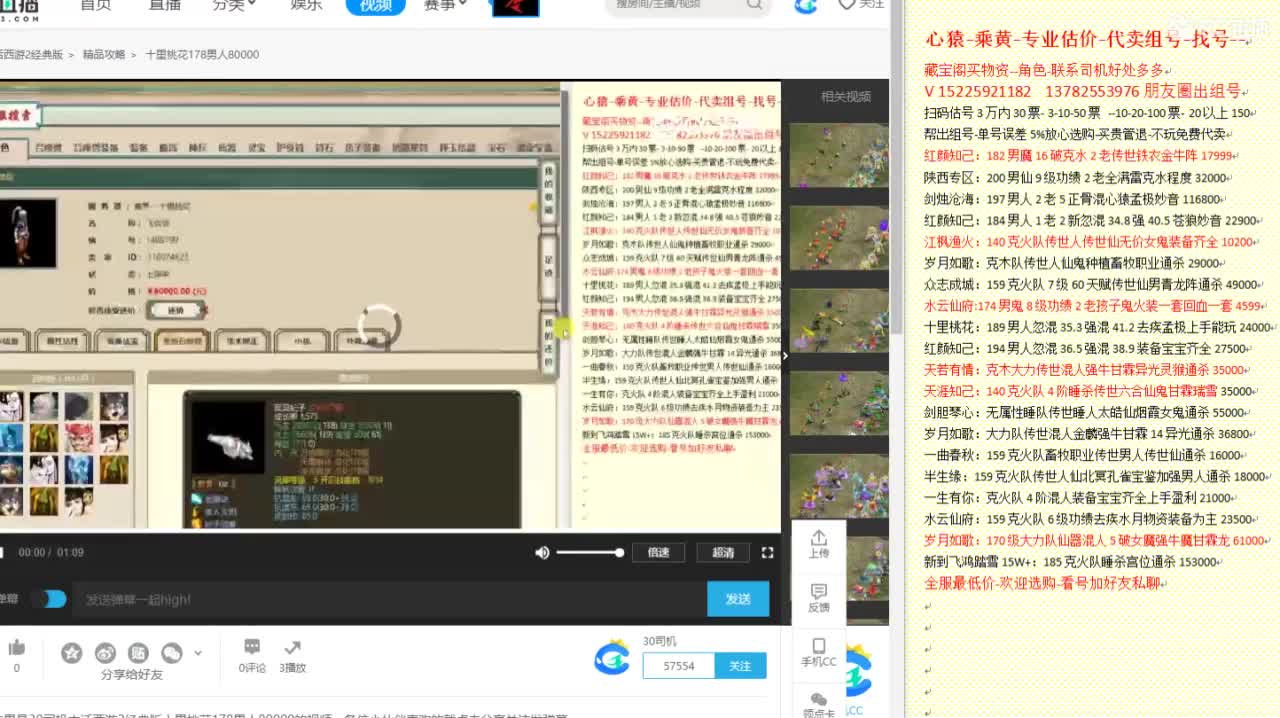Click 天若有情 克木大力 listing line
This screenshot has width=1280, height=718.
click(x=1087, y=370)
